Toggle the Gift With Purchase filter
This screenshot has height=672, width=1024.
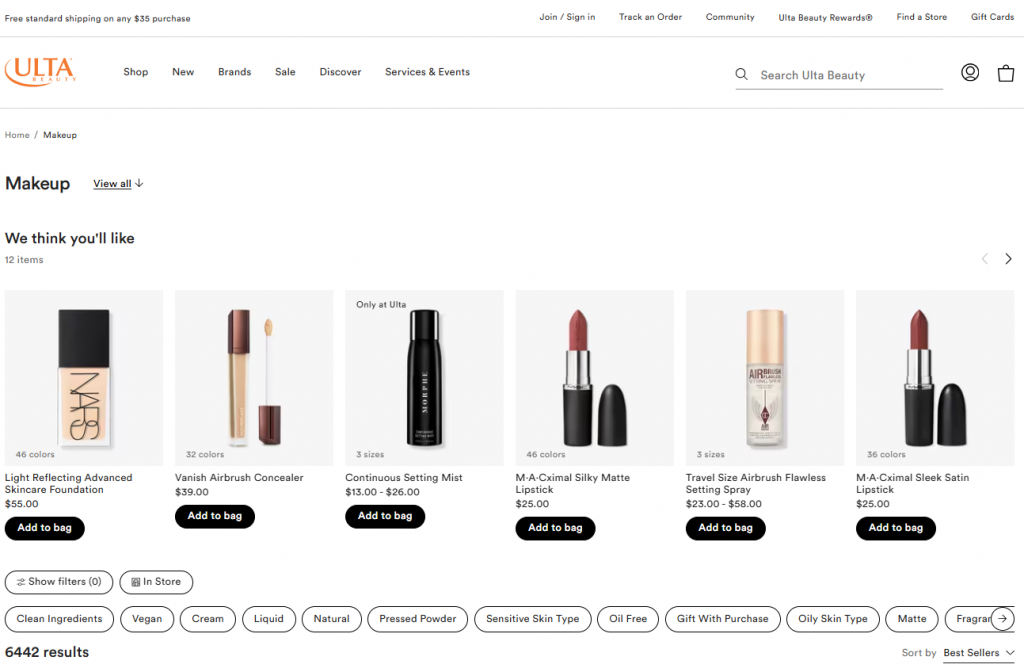click(722, 619)
